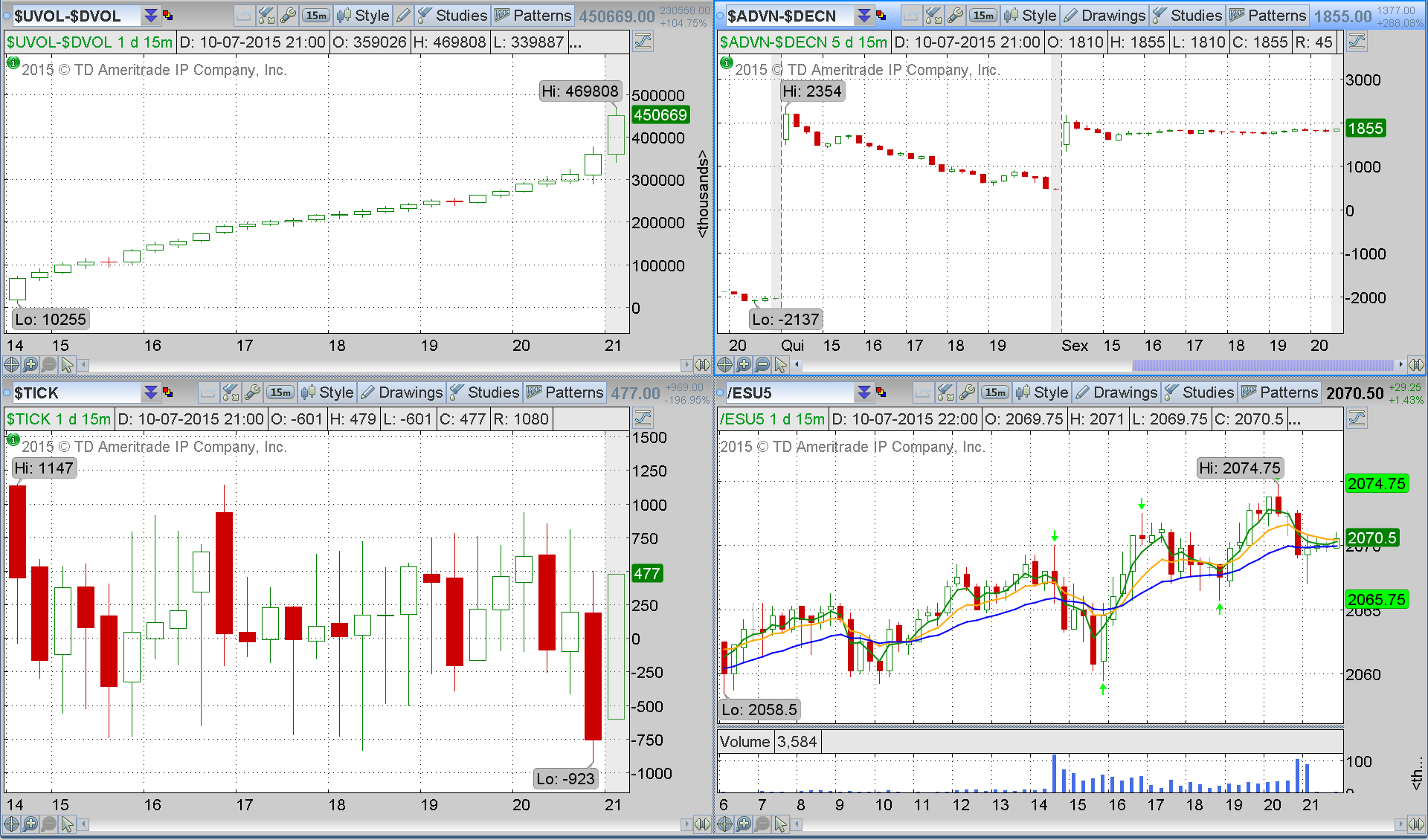Click Drawings button on $ADVN-$DECN chart
Screen dimensions: 1428x840
click(1104, 16)
